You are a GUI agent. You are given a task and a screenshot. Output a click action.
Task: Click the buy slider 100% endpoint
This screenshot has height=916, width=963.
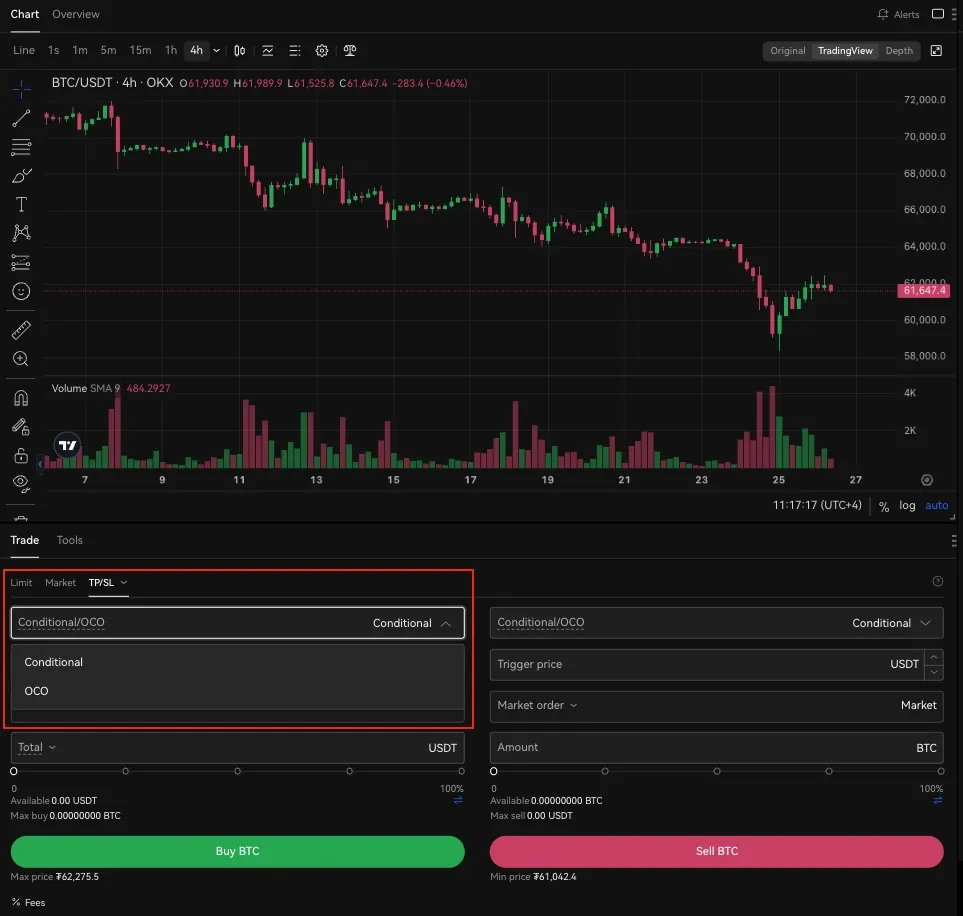[461, 771]
